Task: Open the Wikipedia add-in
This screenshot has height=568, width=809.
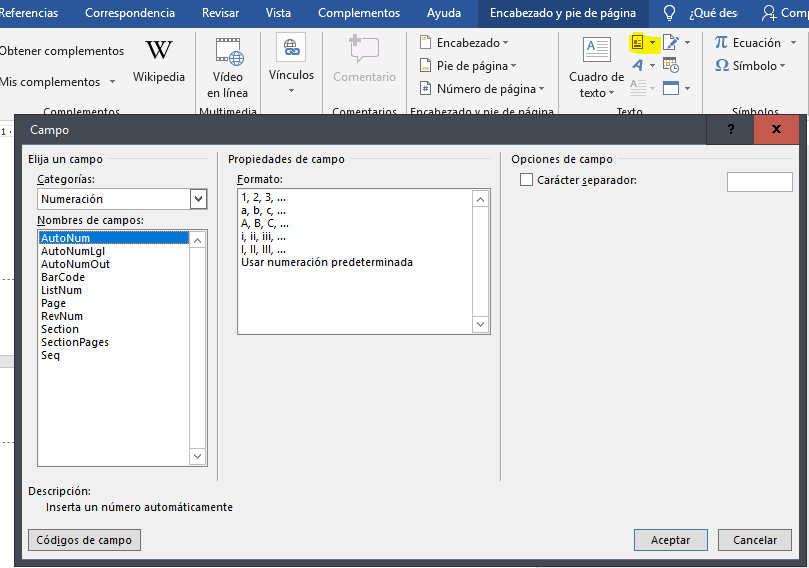Action: click(x=158, y=61)
